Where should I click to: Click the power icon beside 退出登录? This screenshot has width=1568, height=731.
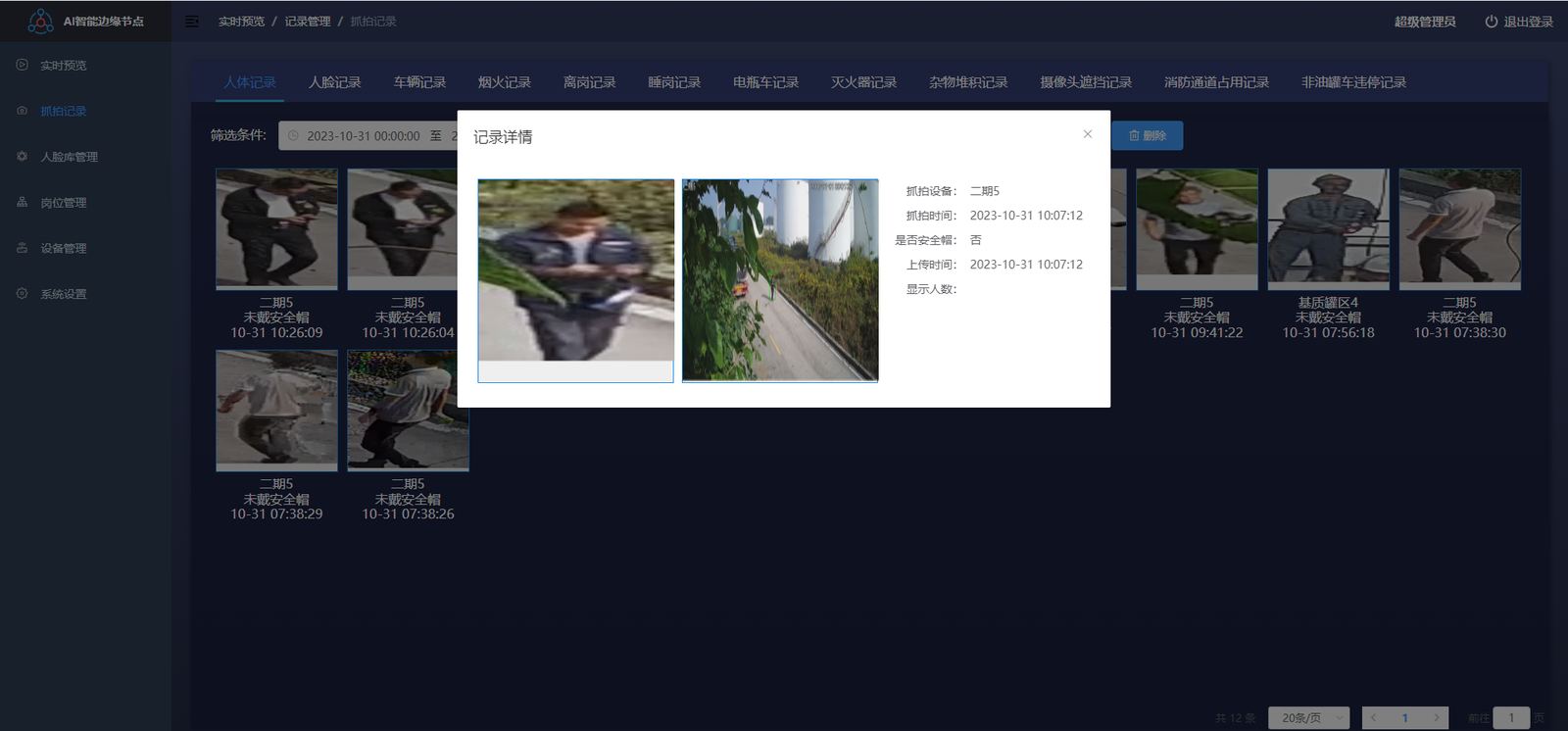pos(1491,22)
